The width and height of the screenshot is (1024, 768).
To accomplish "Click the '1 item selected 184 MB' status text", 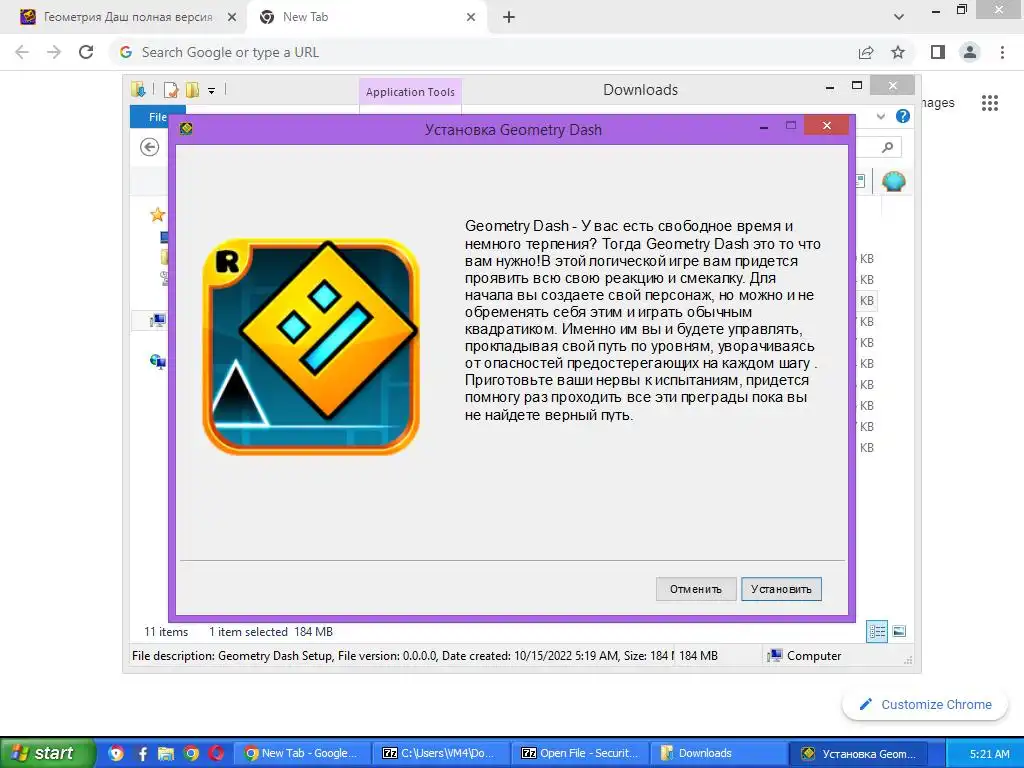I will click(271, 632).
